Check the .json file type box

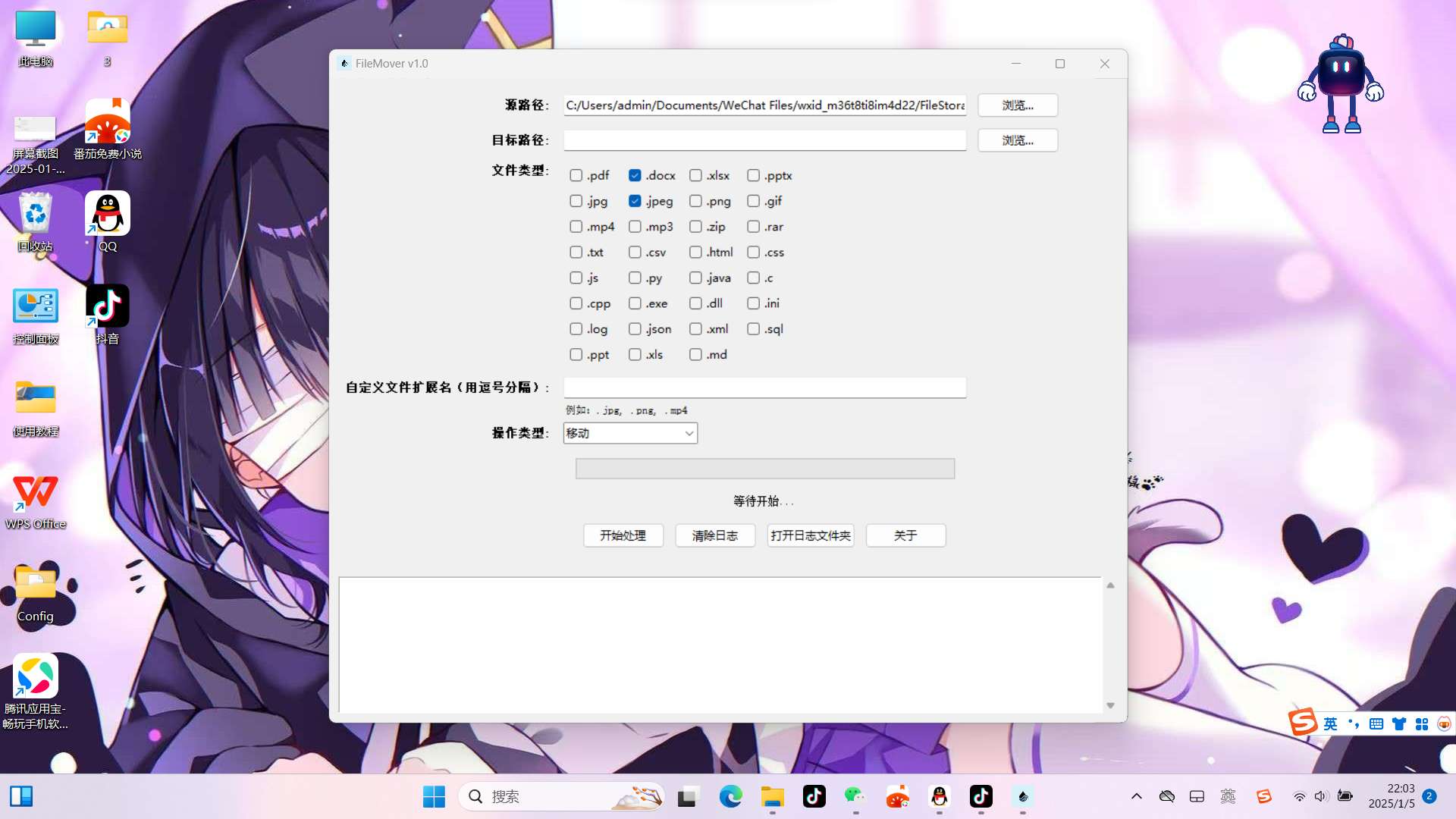(635, 329)
